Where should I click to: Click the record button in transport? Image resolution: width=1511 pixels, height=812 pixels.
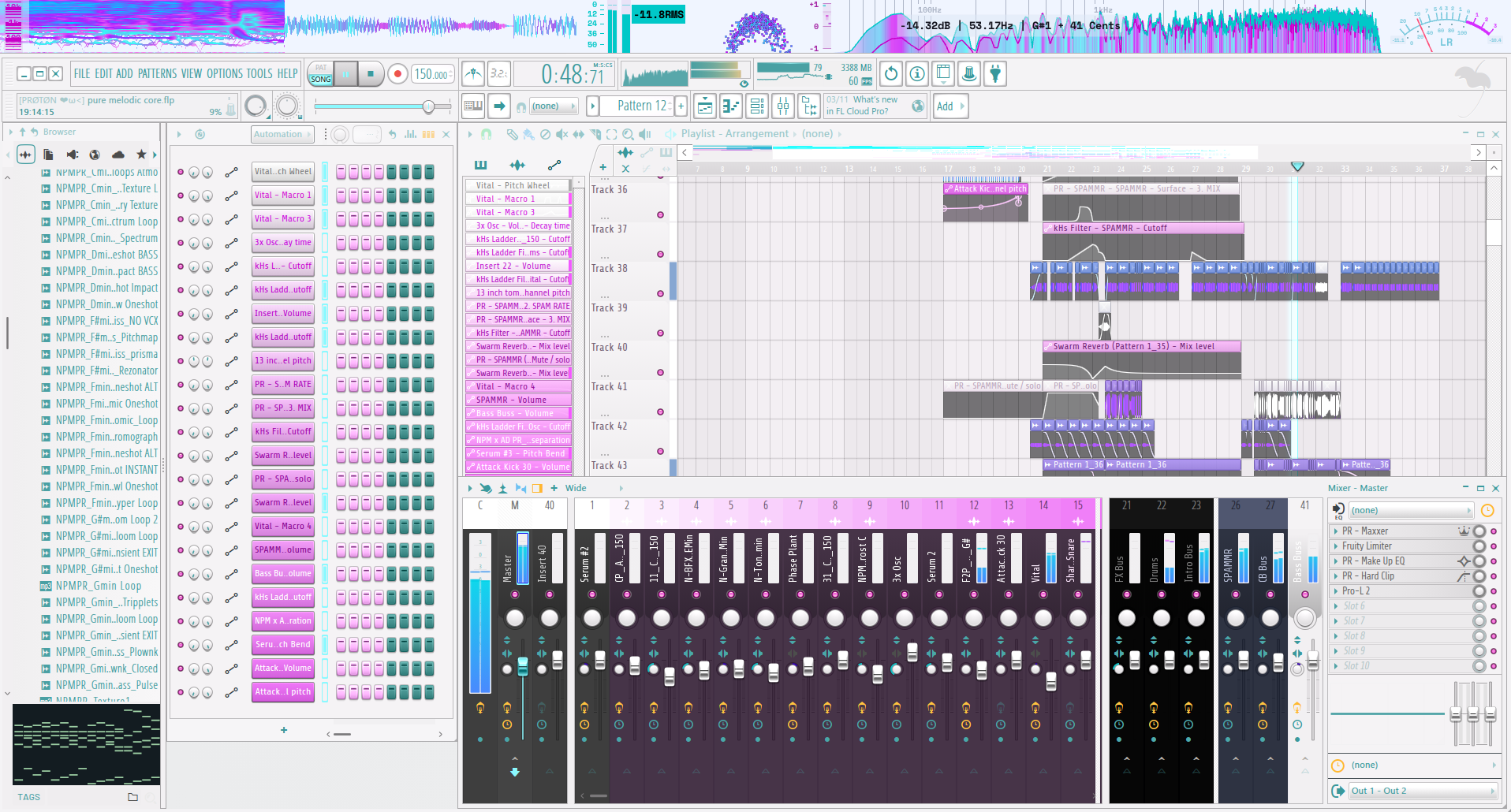click(x=397, y=74)
